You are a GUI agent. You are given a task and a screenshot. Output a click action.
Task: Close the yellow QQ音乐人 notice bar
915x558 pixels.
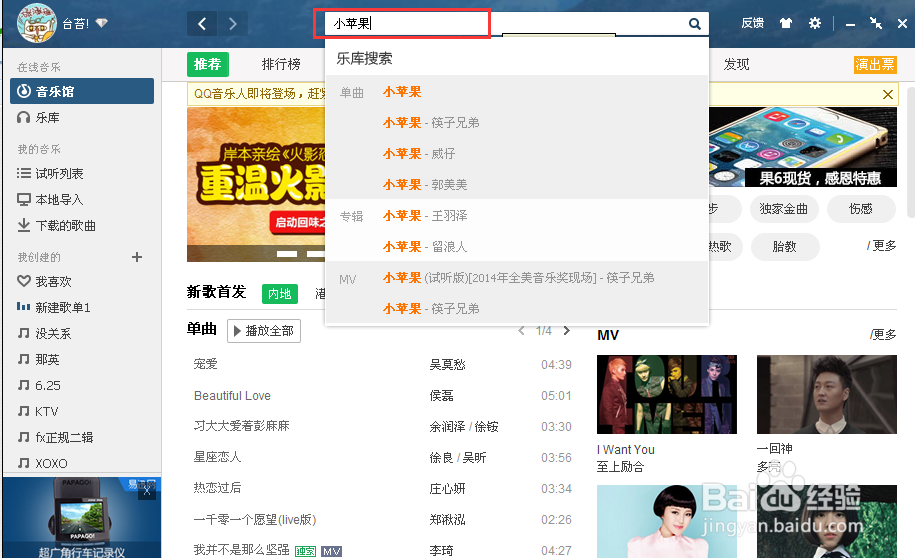tap(888, 94)
